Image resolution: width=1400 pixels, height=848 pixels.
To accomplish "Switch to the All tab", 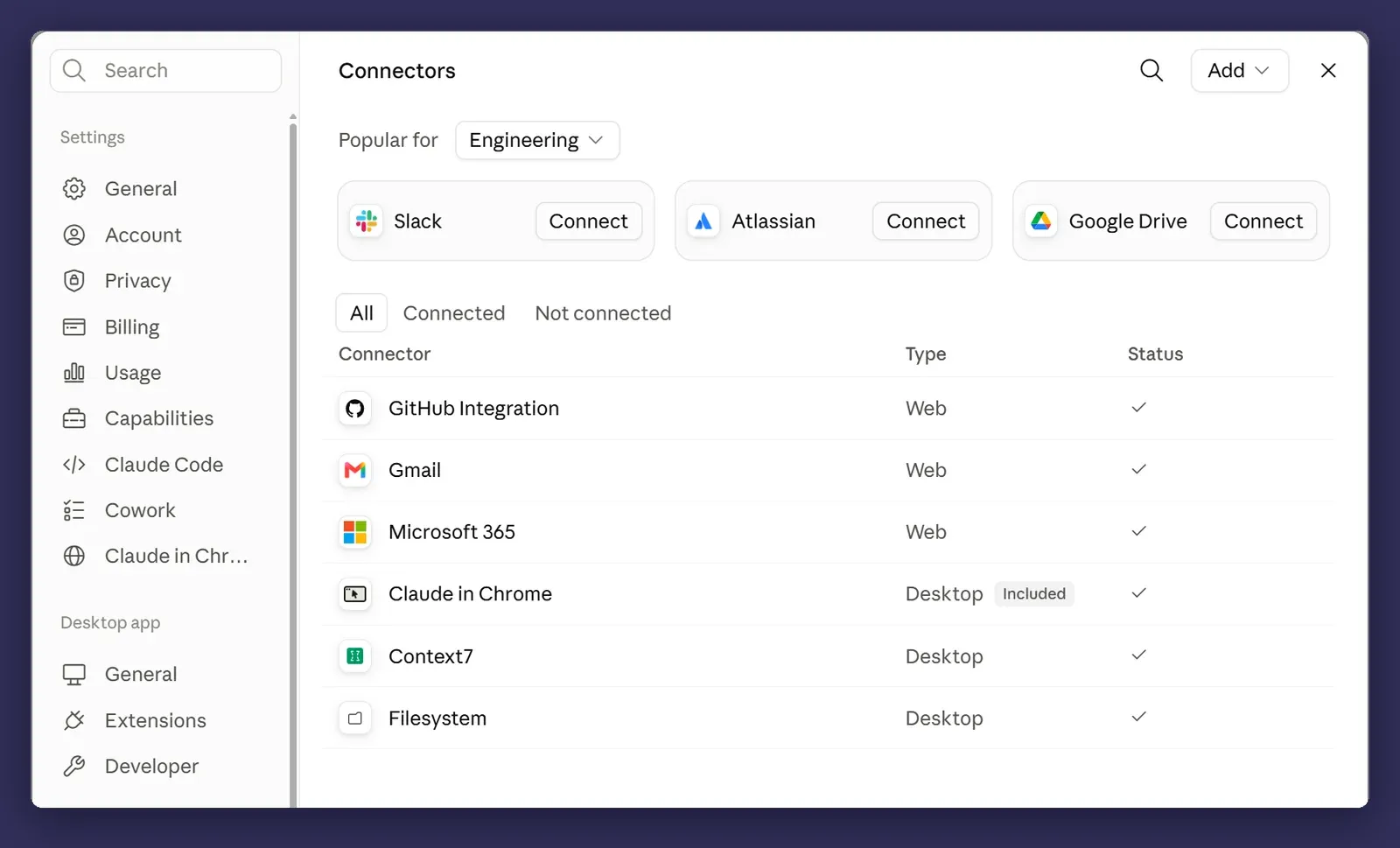I will (x=361, y=313).
